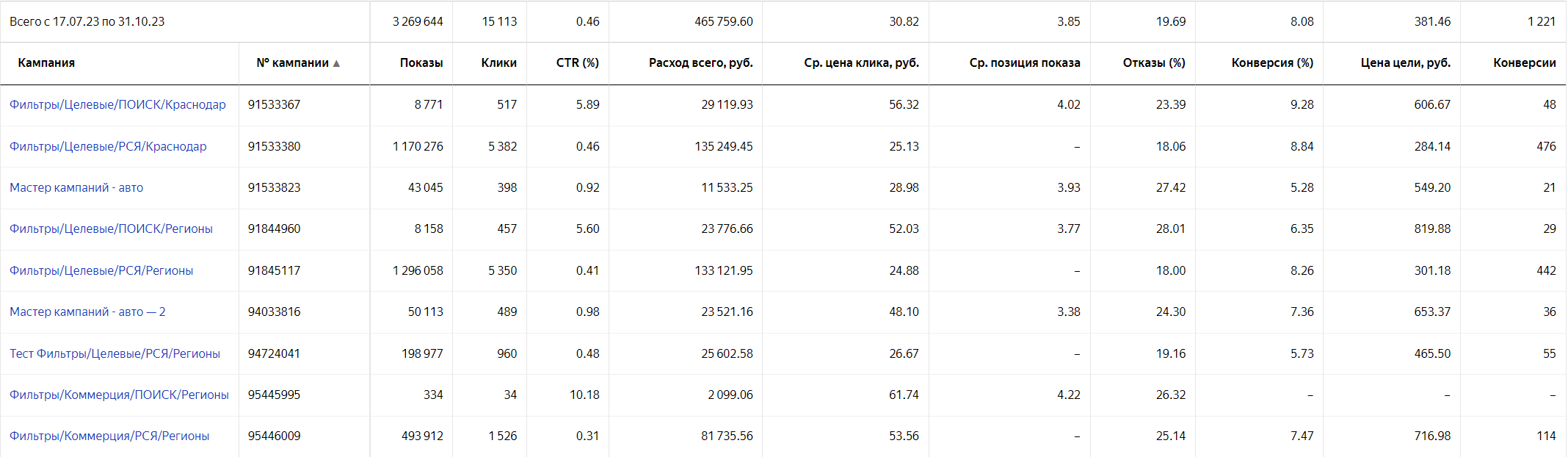Open the Мастер кампаний - авто — 2 link
The width and height of the screenshot is (1568, 457).
pos(87,312)
